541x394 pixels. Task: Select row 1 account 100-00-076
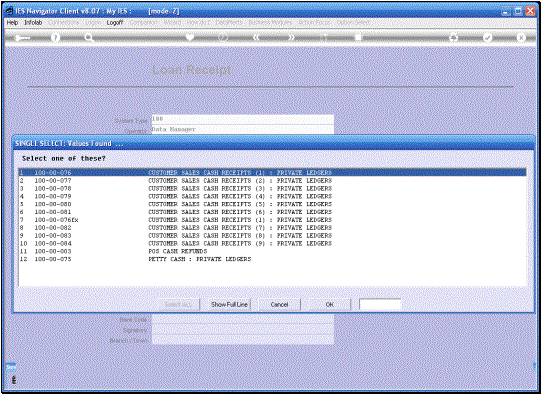click(272, 173)
